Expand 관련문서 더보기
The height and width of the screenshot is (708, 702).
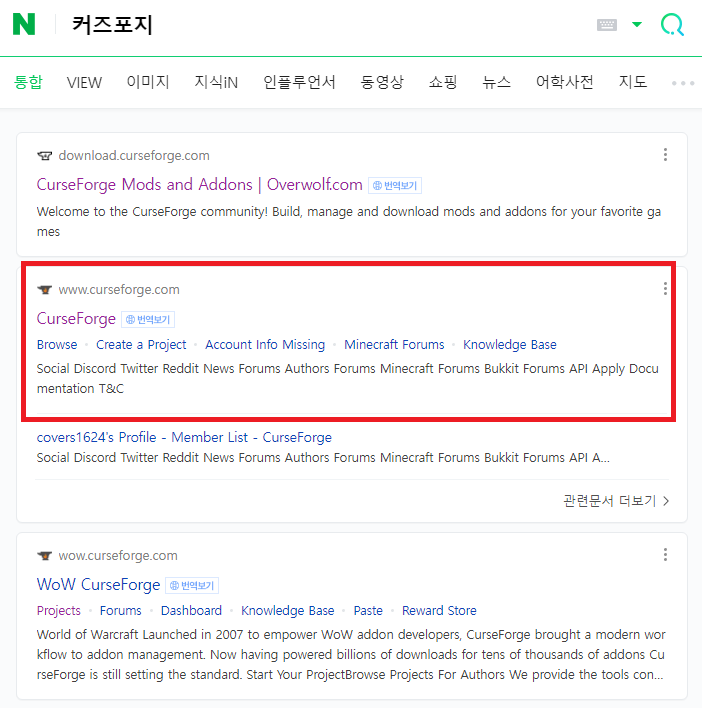[x=616, y=501]
